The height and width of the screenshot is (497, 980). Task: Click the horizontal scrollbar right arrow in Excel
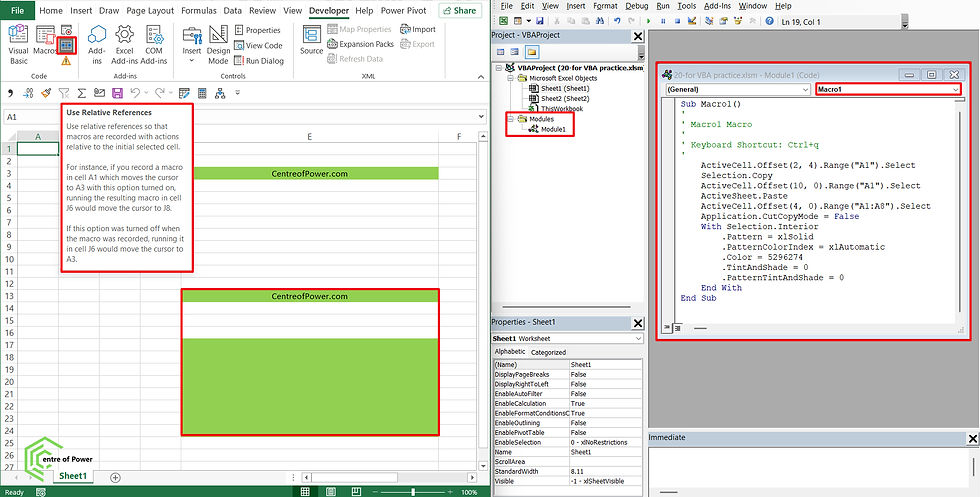coord(471,478)
